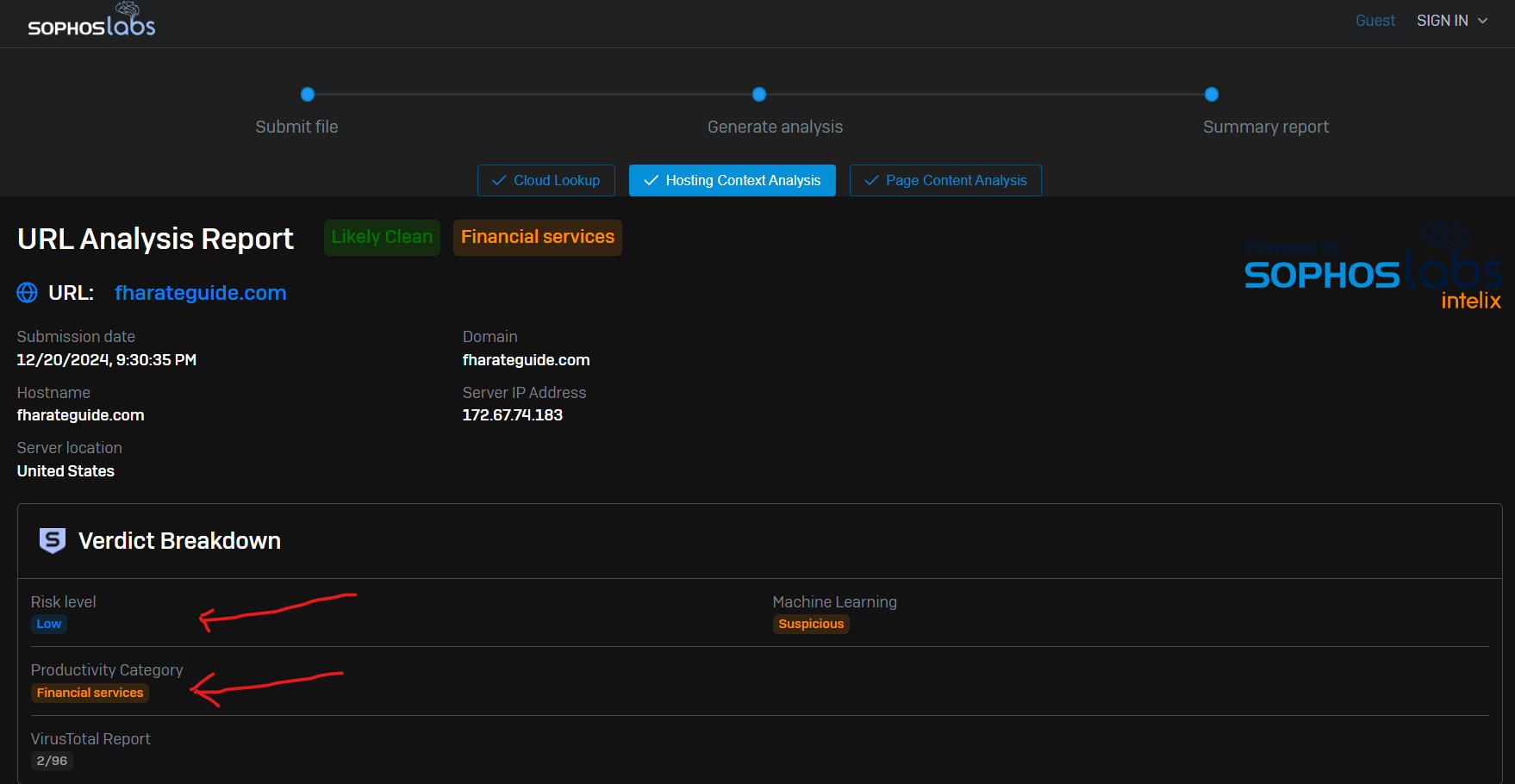Click the Server location label
The width and height of the screenshot is (1515, 784).
point(70,448)
